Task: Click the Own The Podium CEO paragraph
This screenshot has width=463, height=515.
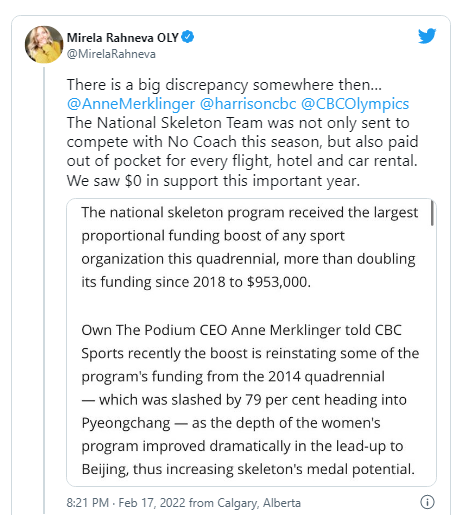Action: [x=250, y=399]
